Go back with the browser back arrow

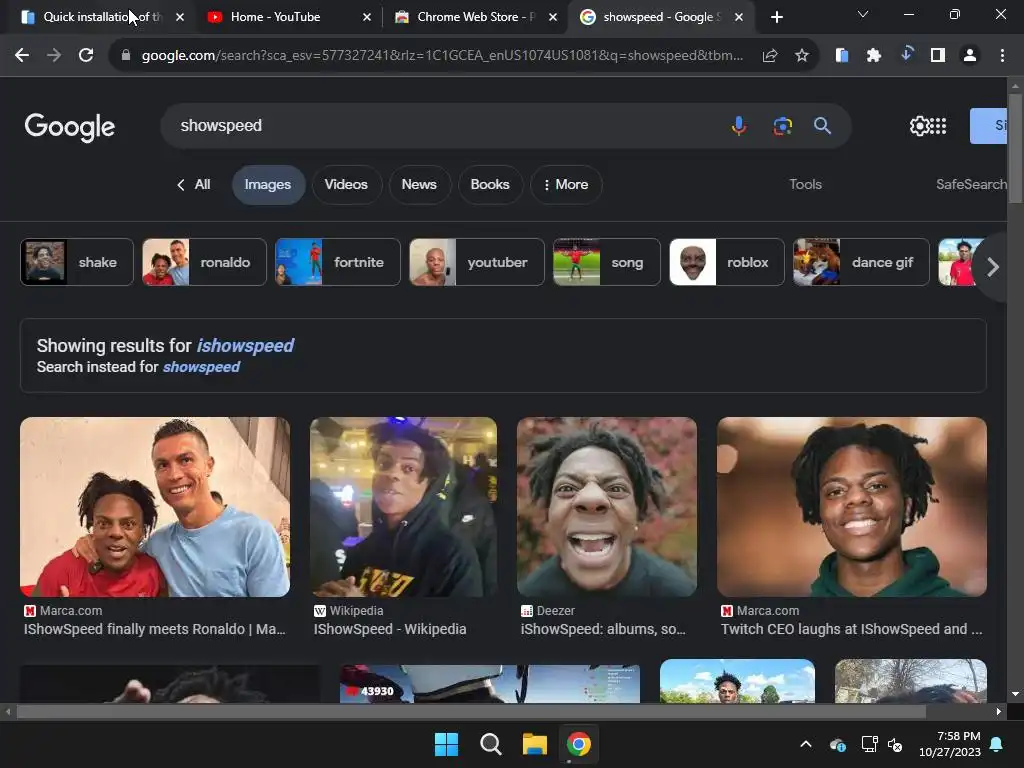point(22,56)
